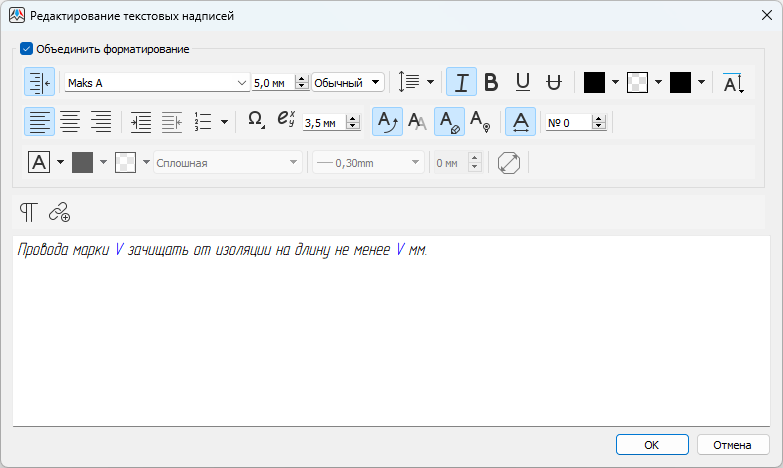
Task: Toggle strikethrough text formatting
Action: pyautogui.click(x=553, y=82)
